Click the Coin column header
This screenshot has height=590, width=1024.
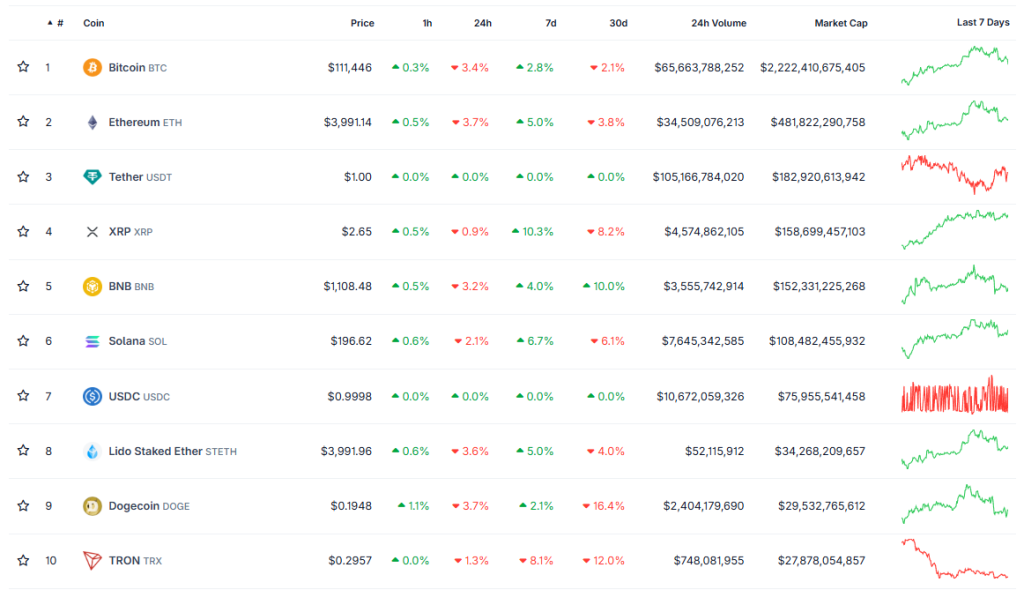(93, 23)
